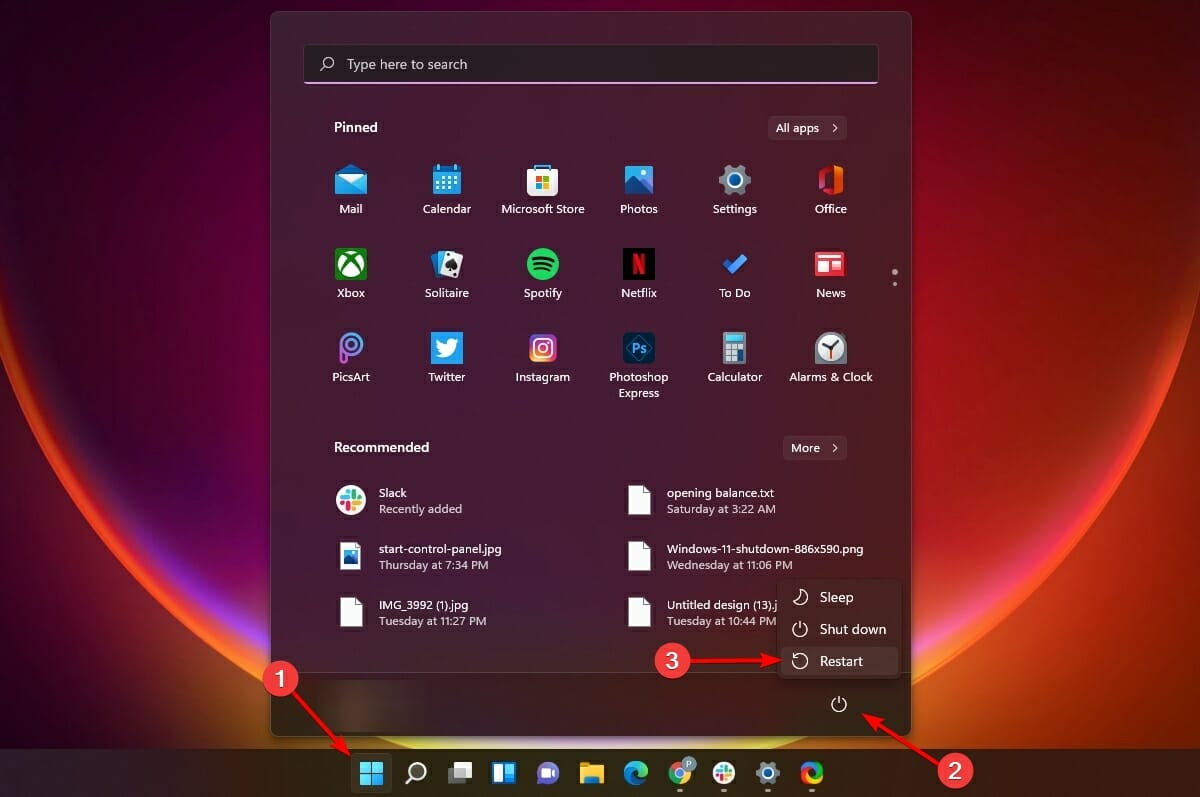This screenshot has height=797, width=1200.
Task: Click the Start button on the taskbar
Action: pyautogui.click(x=372, y=773)
